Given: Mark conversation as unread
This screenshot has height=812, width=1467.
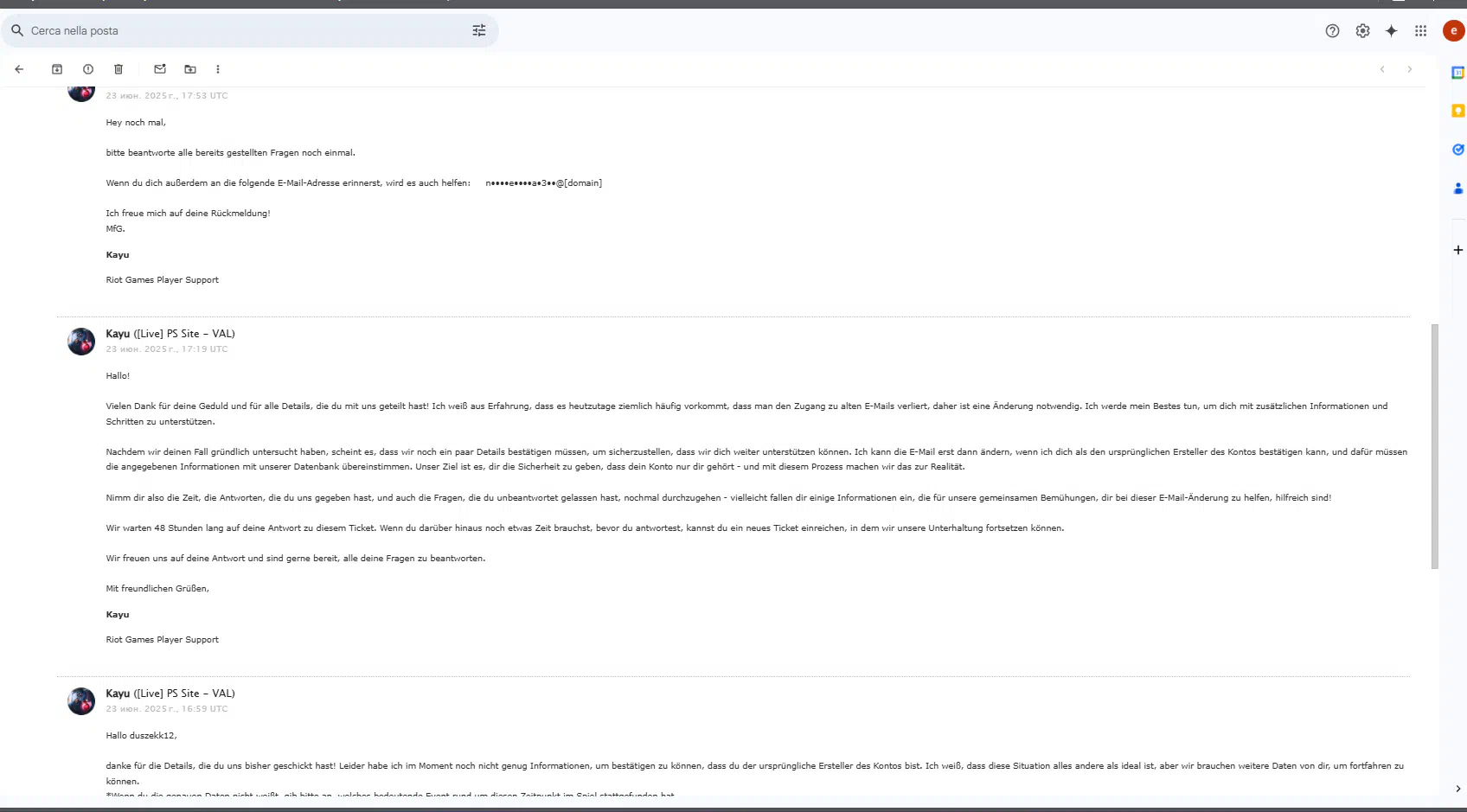Looking at the screenshot, I should [160, 69].
